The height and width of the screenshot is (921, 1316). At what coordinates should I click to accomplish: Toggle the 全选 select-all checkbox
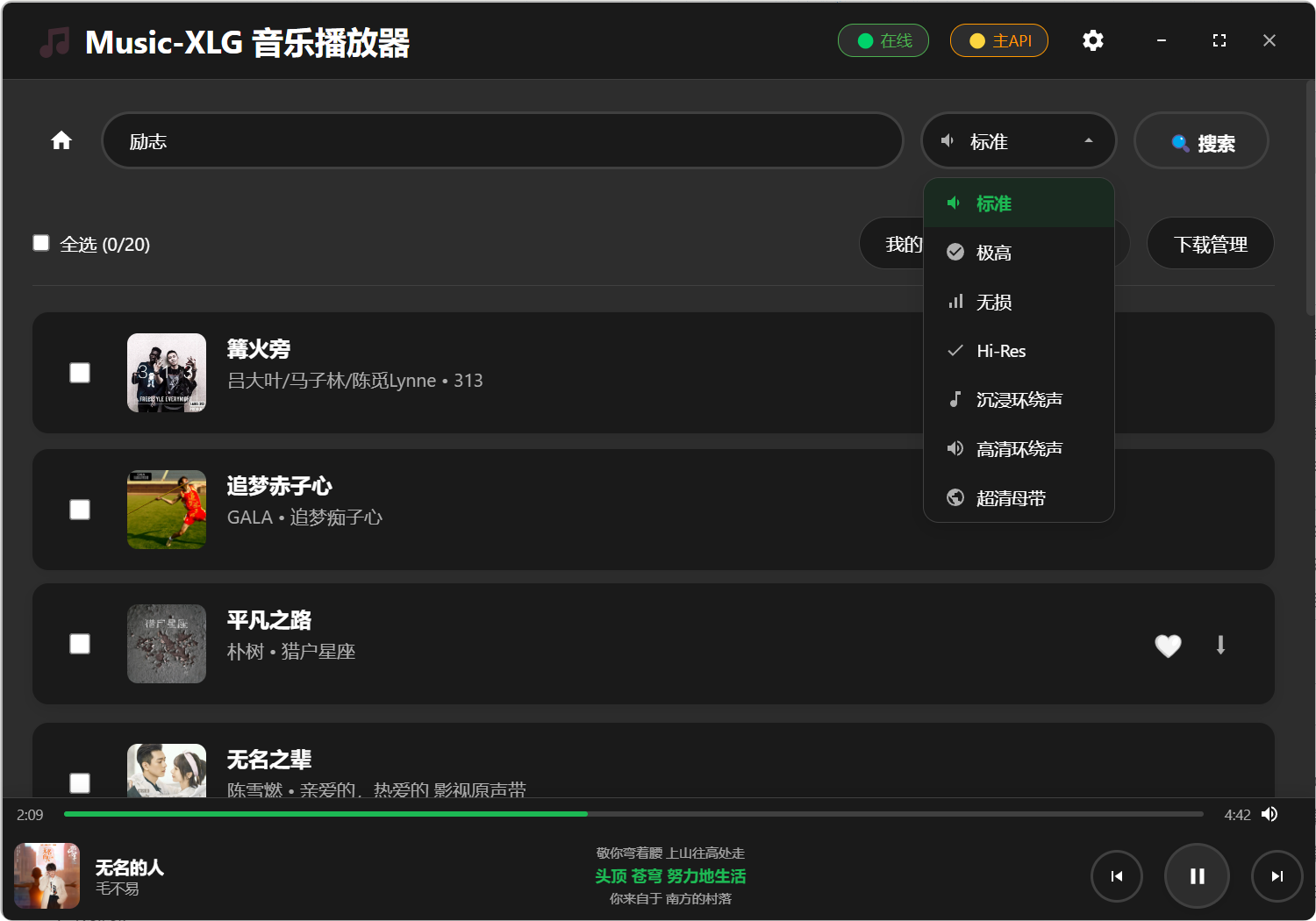tap(41, 243)
